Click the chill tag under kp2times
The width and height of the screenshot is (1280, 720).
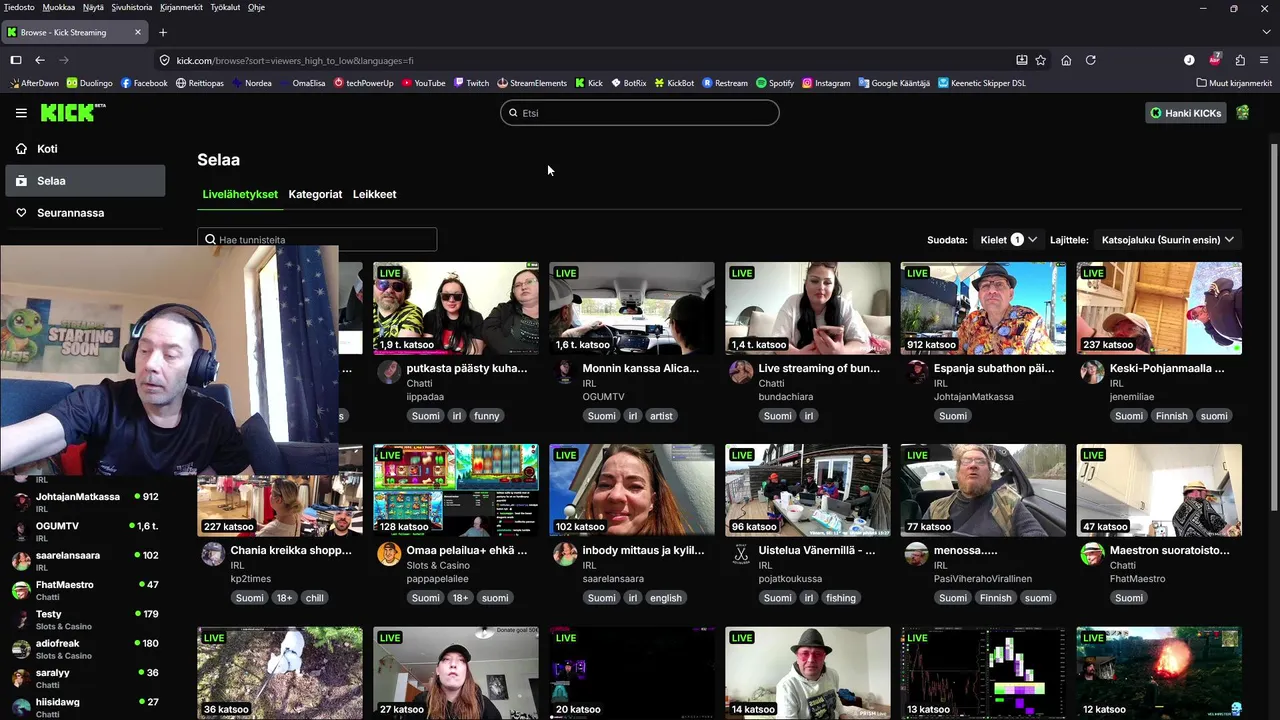click(x=315, y=598)
